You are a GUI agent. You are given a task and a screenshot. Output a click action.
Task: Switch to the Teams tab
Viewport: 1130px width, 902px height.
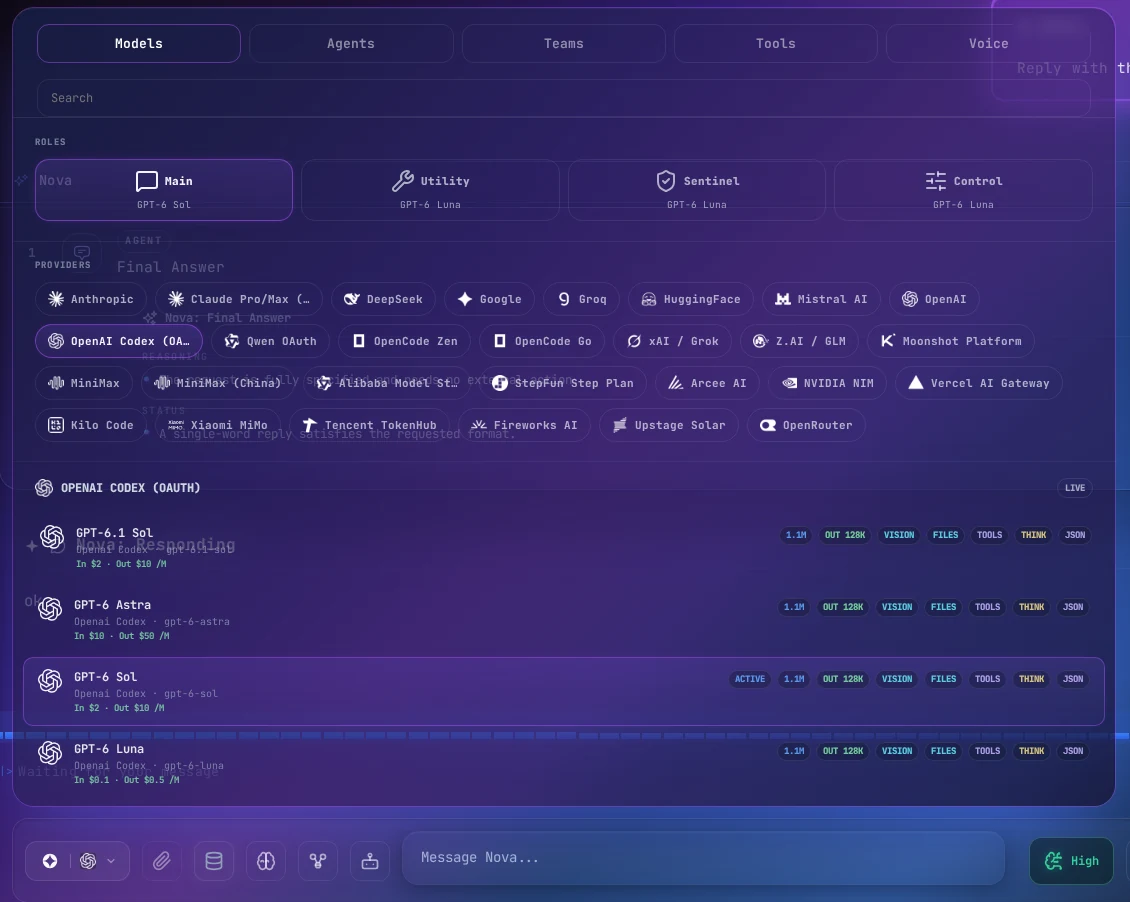[x=564, y=43]
